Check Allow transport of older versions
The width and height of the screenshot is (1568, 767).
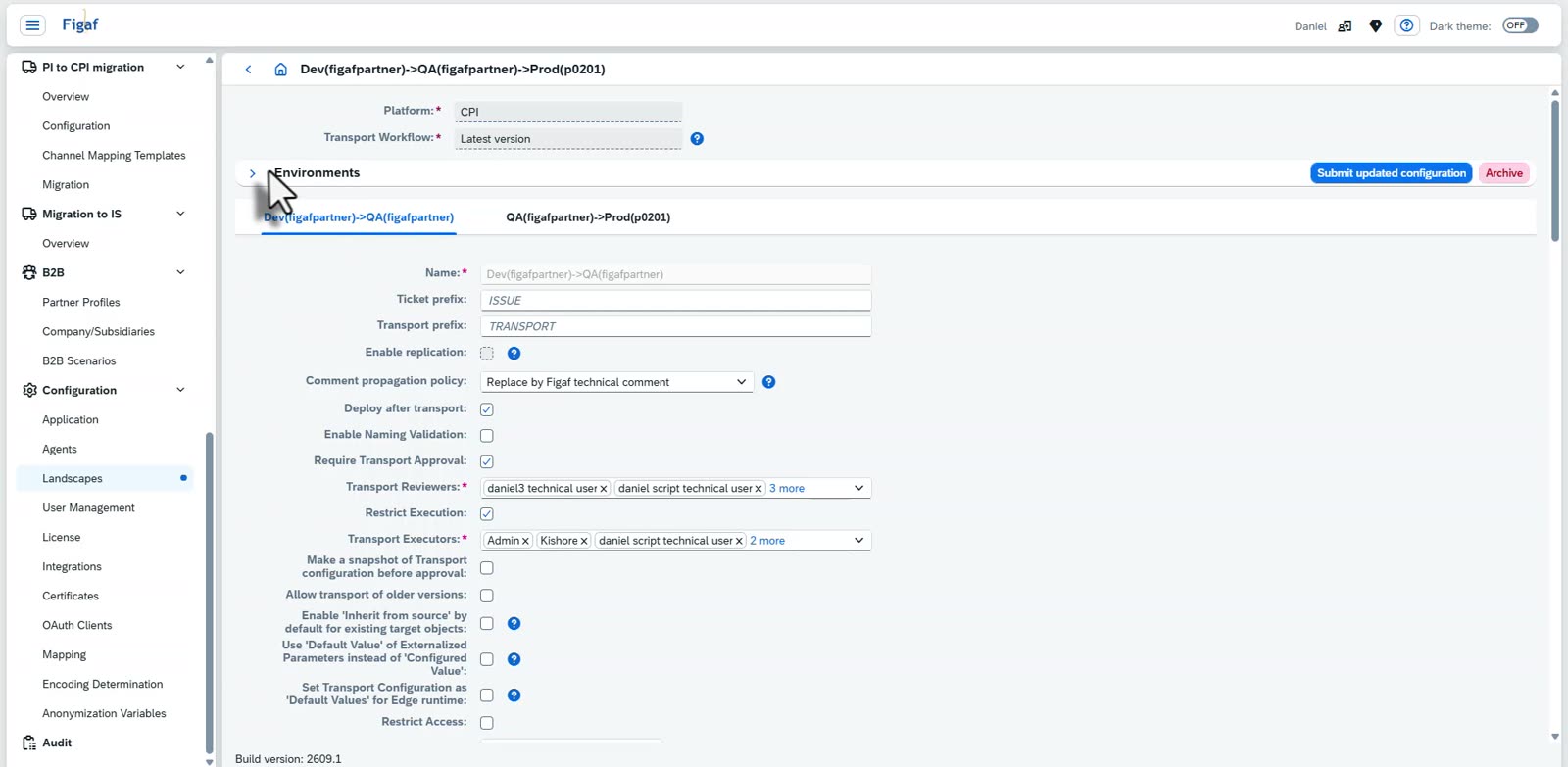487,596
